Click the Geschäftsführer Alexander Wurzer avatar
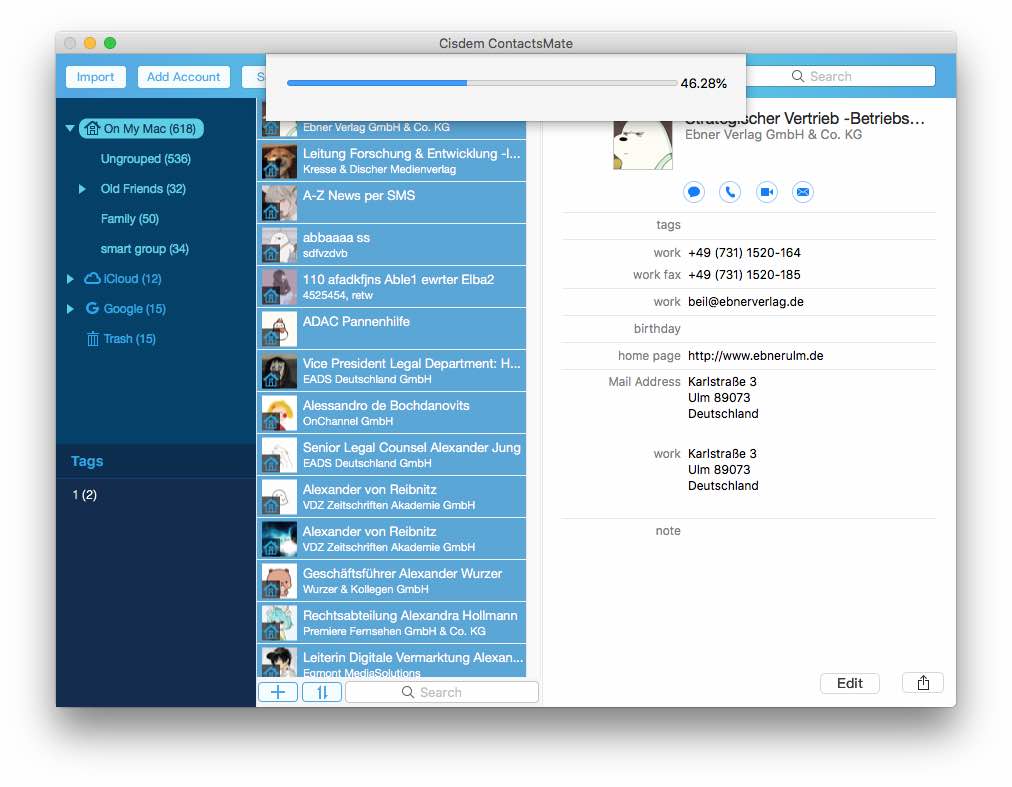This screenshot has height=787, width=1012. 279,580
